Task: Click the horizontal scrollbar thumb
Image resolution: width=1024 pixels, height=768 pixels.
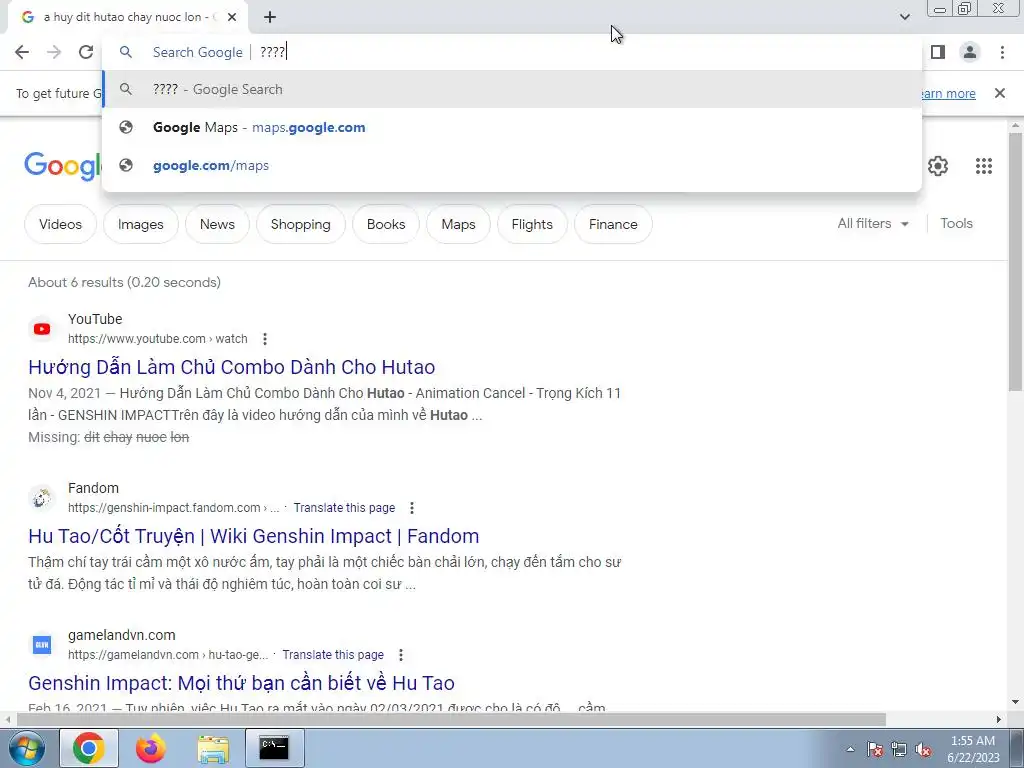Action: (451, 720)
